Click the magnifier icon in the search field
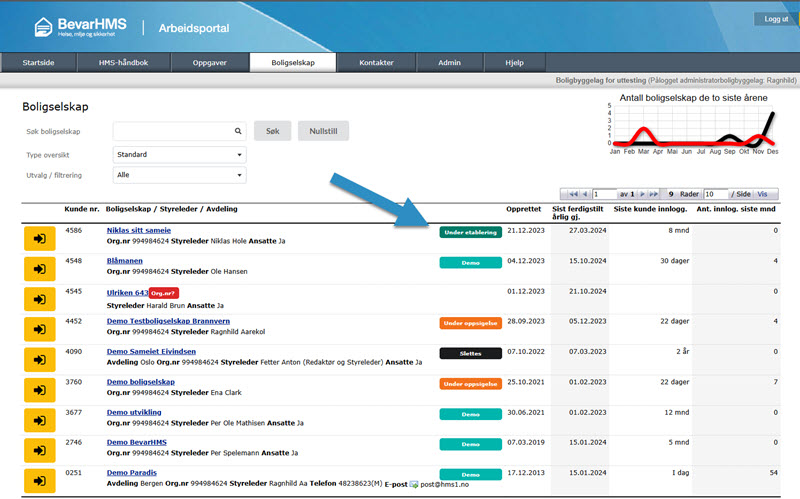Image resolution: width=800 pixels, height=499 pixels. 238,130
